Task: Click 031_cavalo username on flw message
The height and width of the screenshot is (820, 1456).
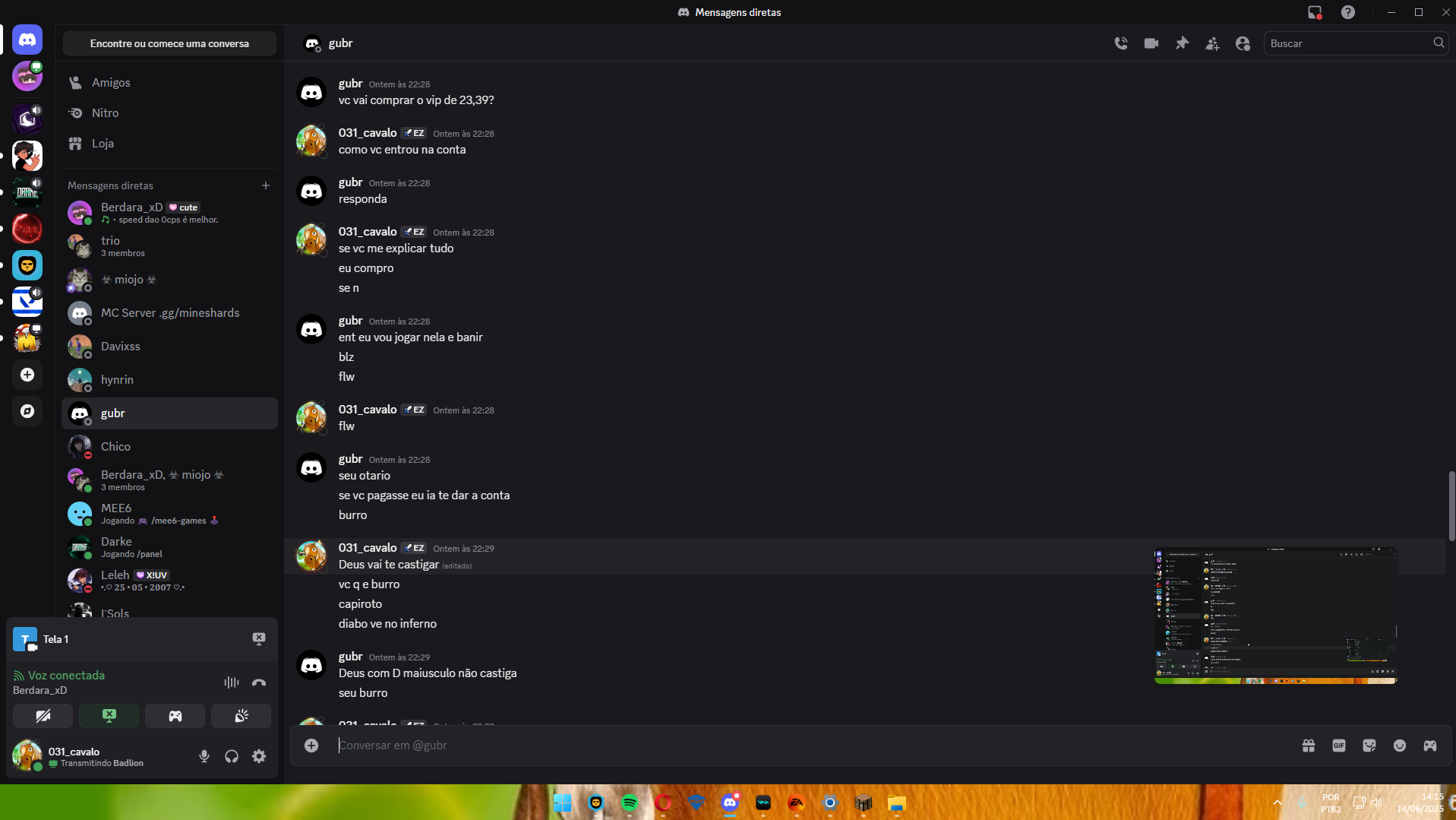Action: tap(368, 410)
